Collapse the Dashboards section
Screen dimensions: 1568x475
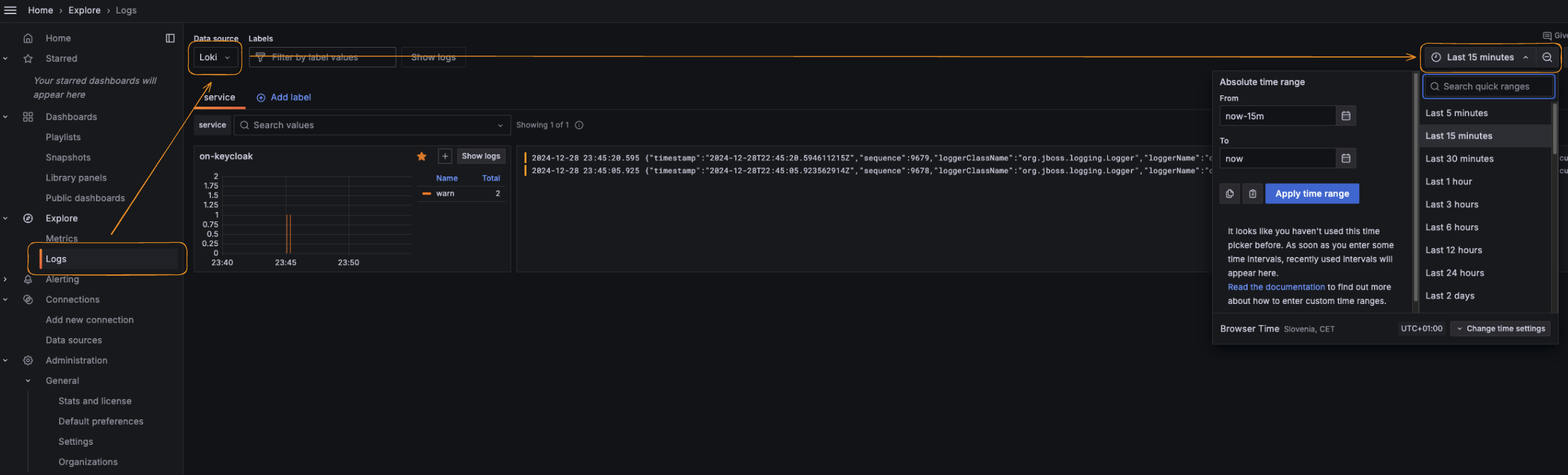coord(5,117)
